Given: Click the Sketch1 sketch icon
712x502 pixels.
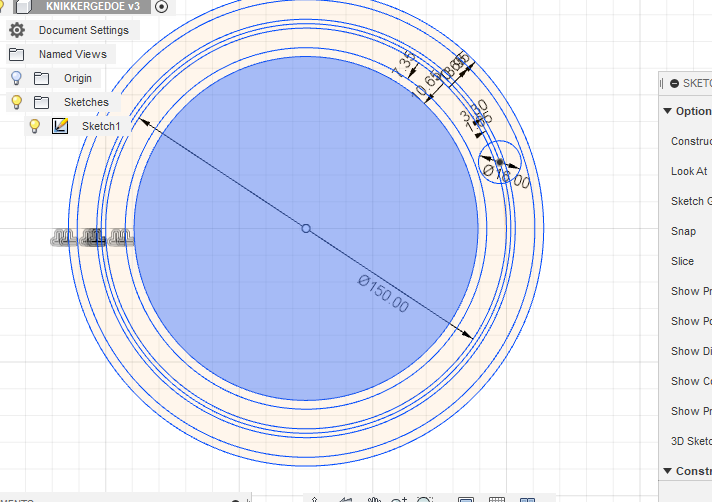Looking at the screenshot, I should coord(60,126).
